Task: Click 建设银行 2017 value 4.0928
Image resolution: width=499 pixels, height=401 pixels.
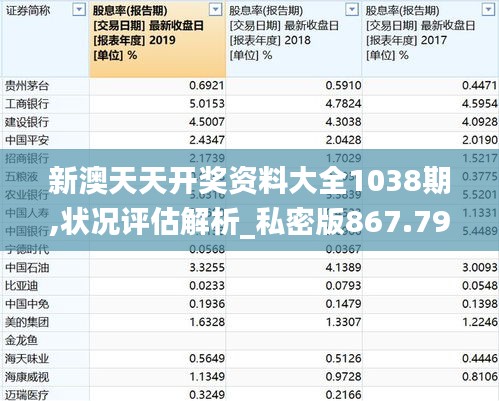Action: pyautogui.click(x=480, y=122)
